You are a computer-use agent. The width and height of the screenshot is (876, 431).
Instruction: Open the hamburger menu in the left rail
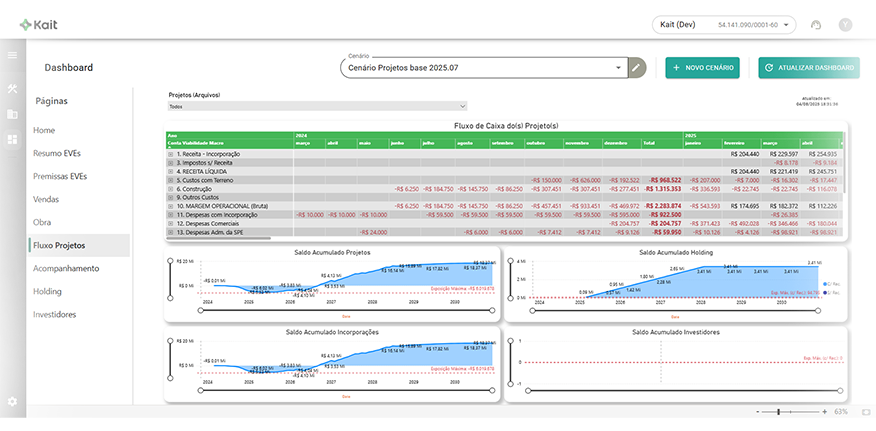[12, 55]
